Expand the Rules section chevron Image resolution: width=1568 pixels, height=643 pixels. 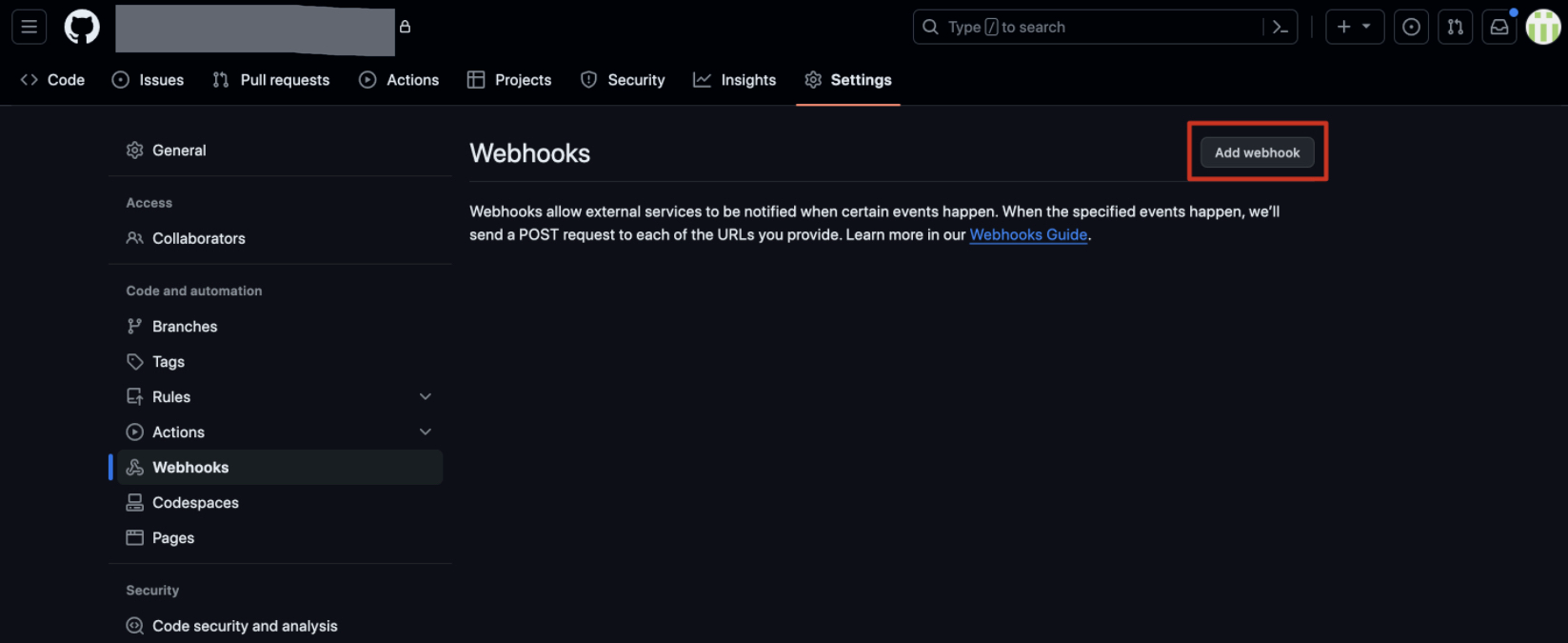[x=426, y=396]
